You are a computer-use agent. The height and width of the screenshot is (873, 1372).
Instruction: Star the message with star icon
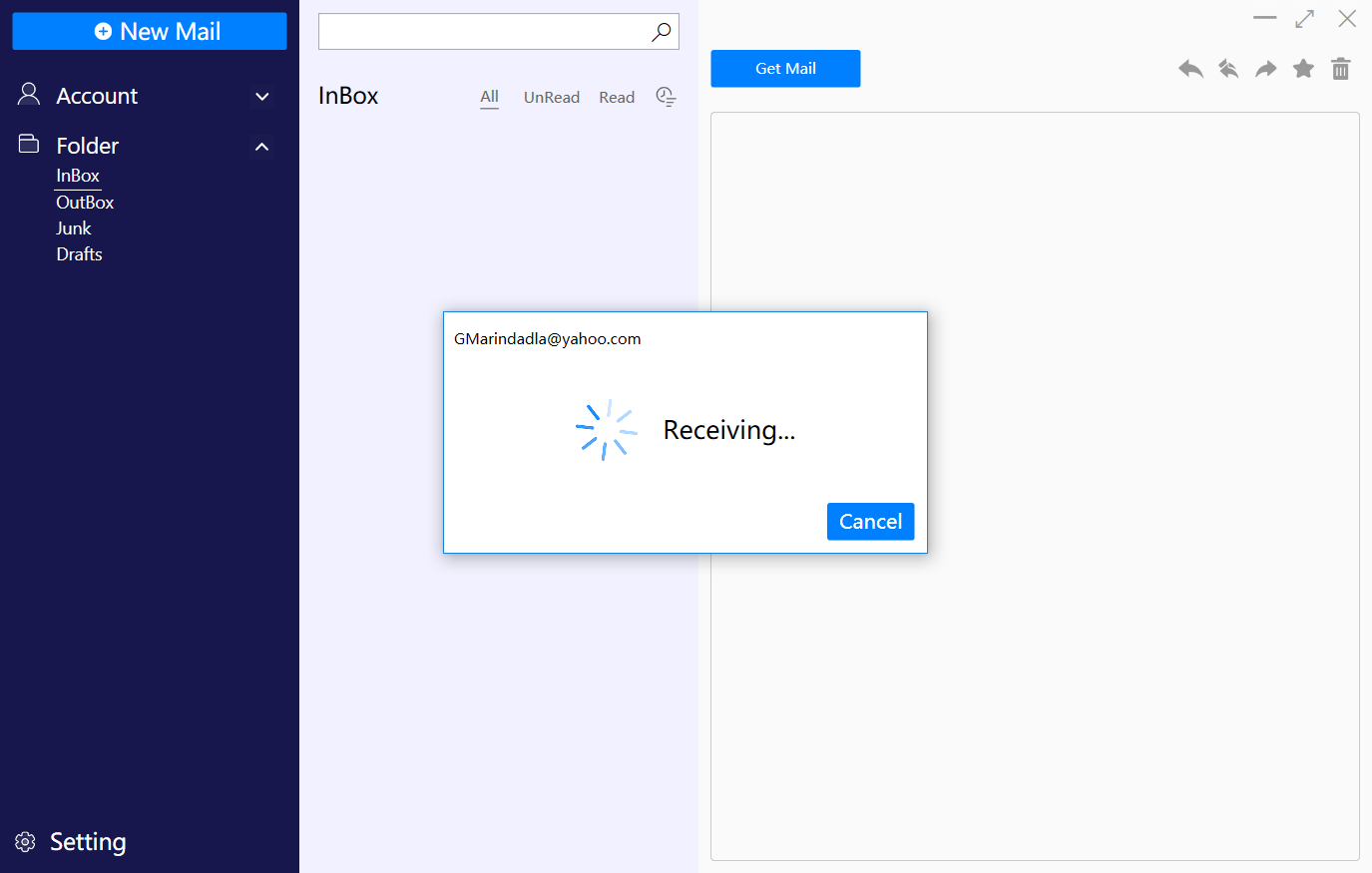pos(1303,69)
